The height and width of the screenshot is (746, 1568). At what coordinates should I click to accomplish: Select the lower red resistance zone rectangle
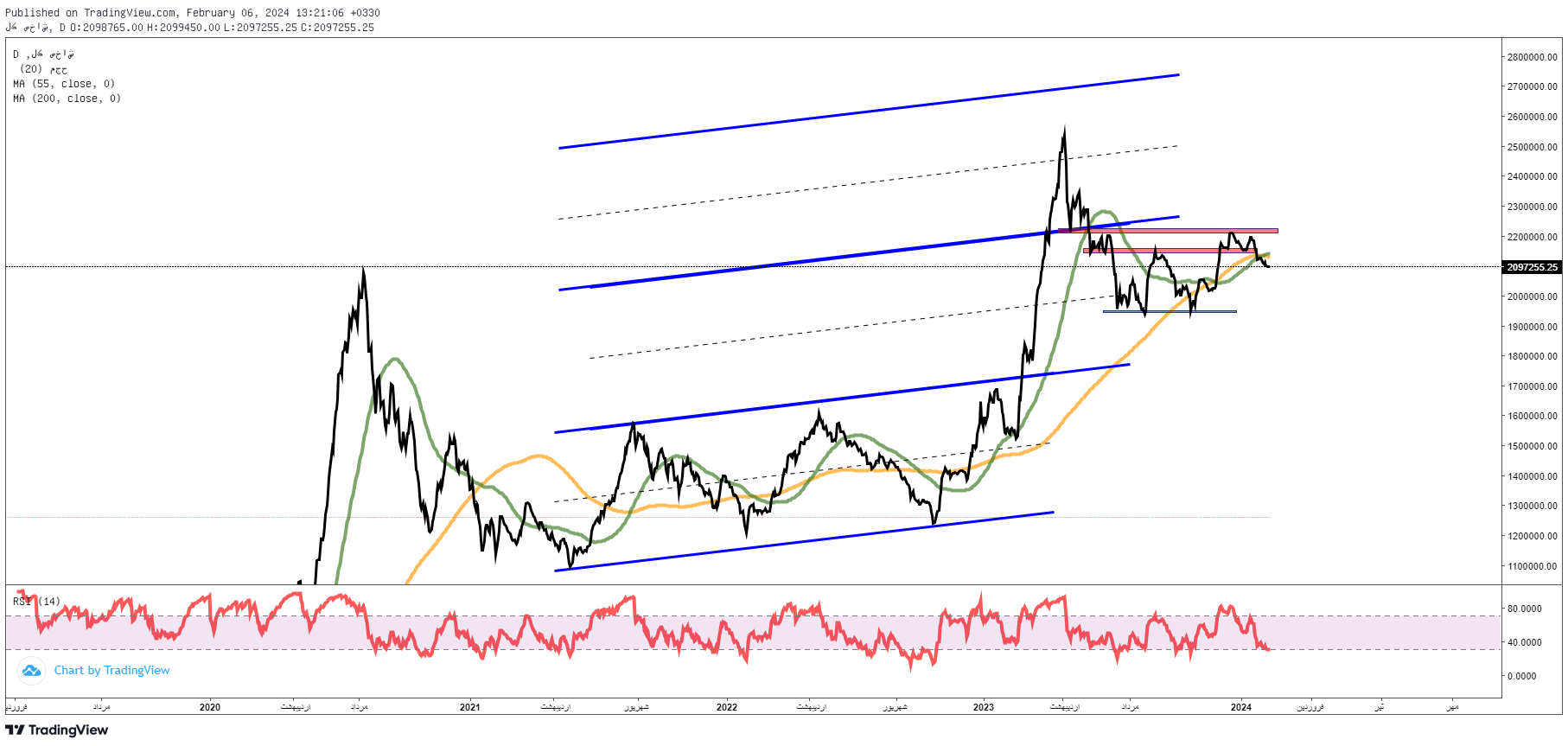point(1167,251)
